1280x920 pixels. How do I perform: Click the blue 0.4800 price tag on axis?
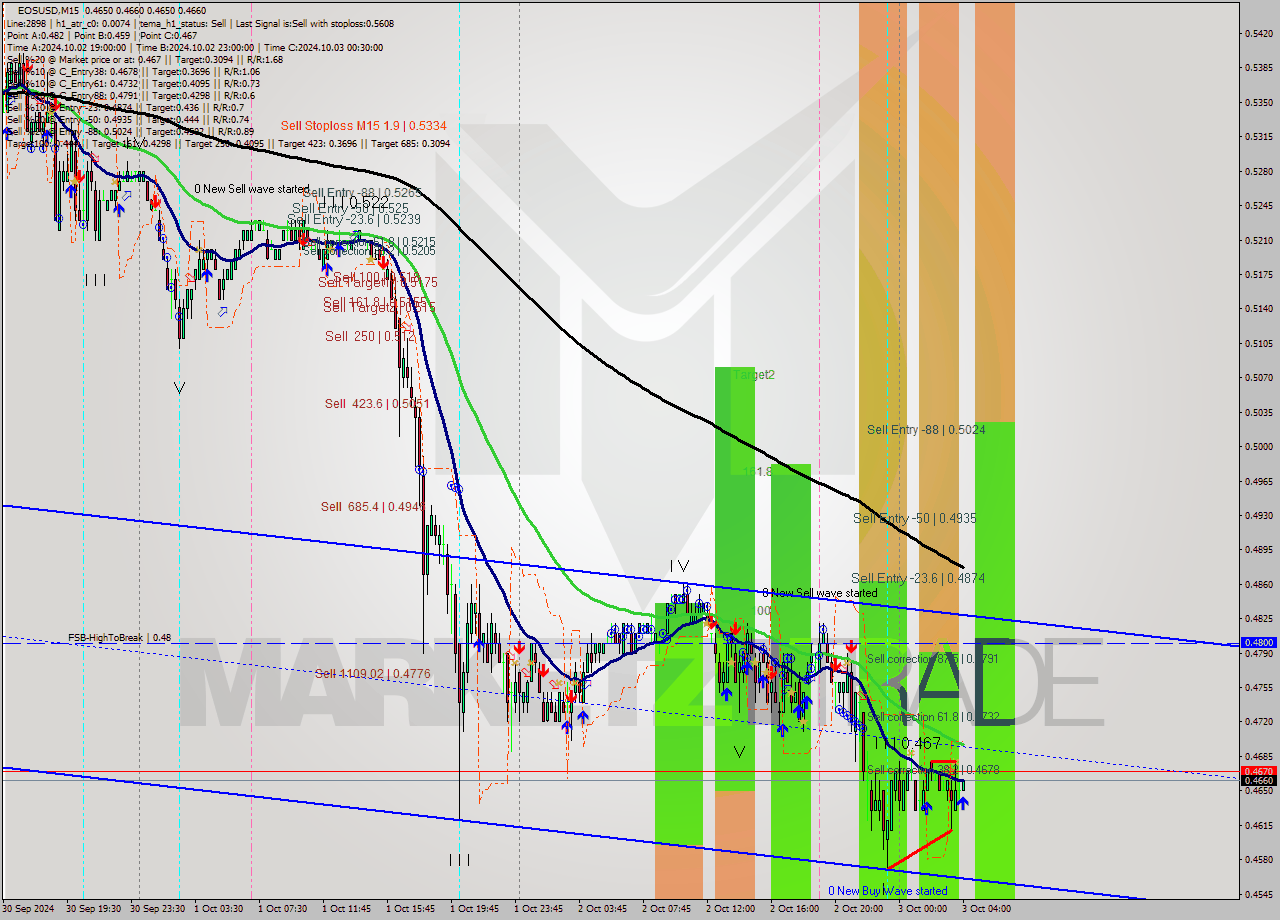[x=1258, y=643]
